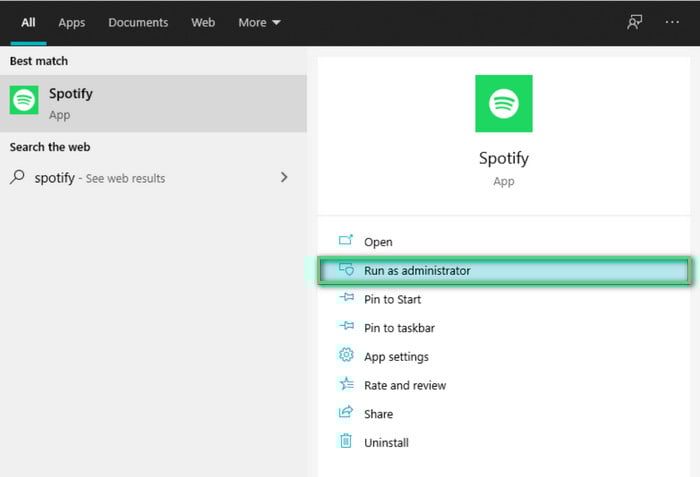700x477 pixels.
Task: Click the Open window icon
Action: (x=346, y=240)
